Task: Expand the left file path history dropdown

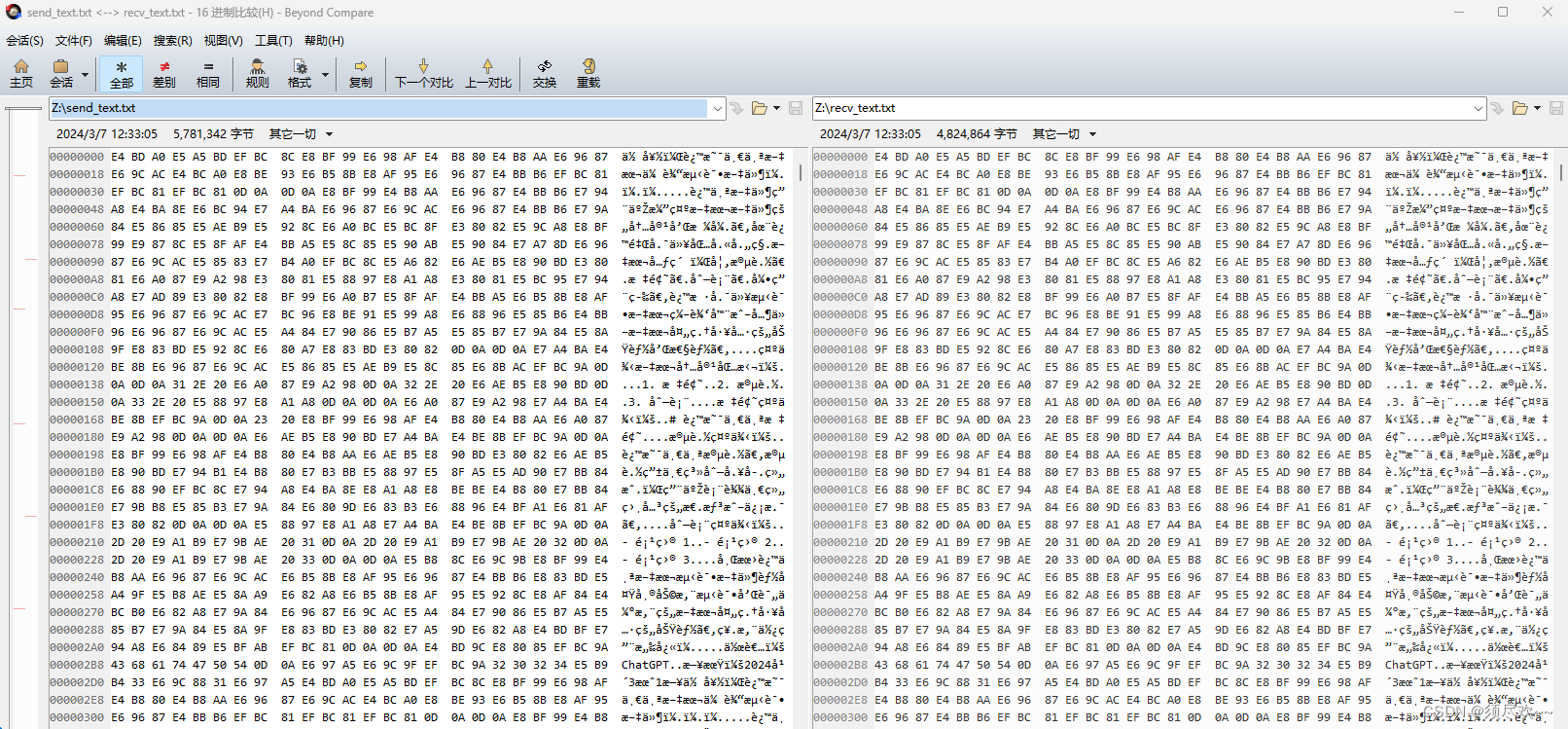Action: coord(717,108)
